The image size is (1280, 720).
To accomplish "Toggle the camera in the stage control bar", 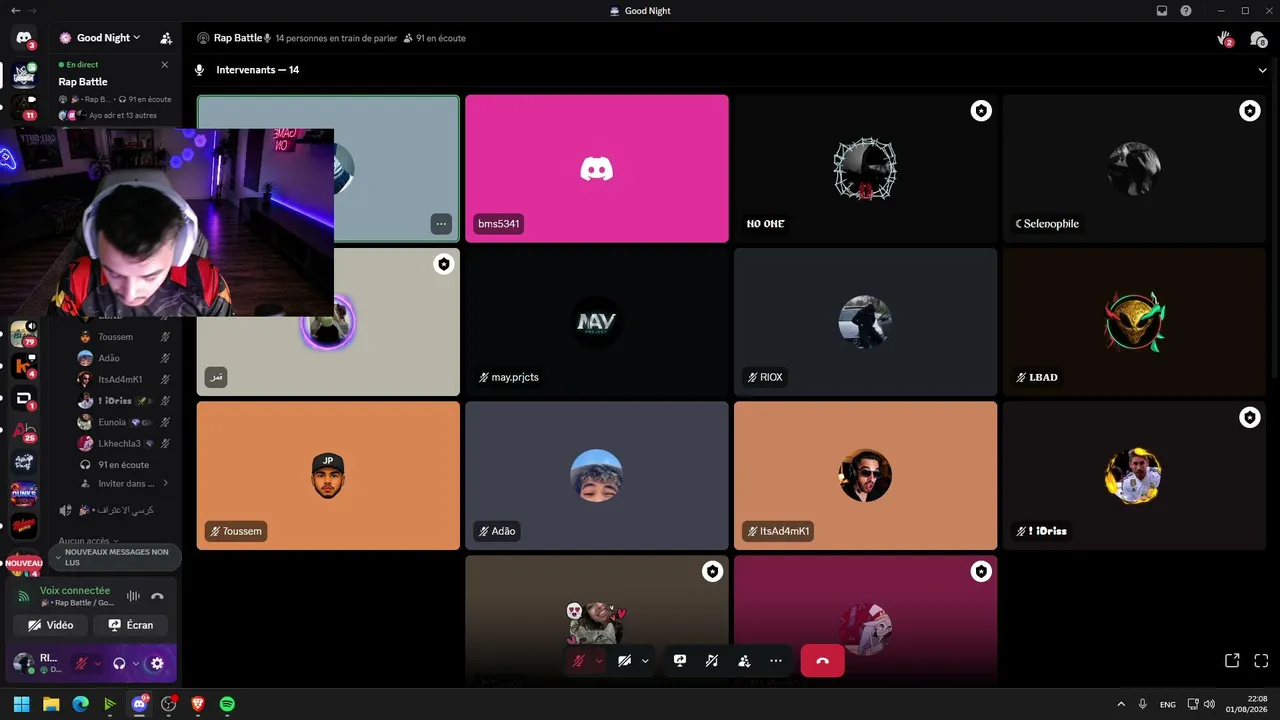I will (625, 661).
